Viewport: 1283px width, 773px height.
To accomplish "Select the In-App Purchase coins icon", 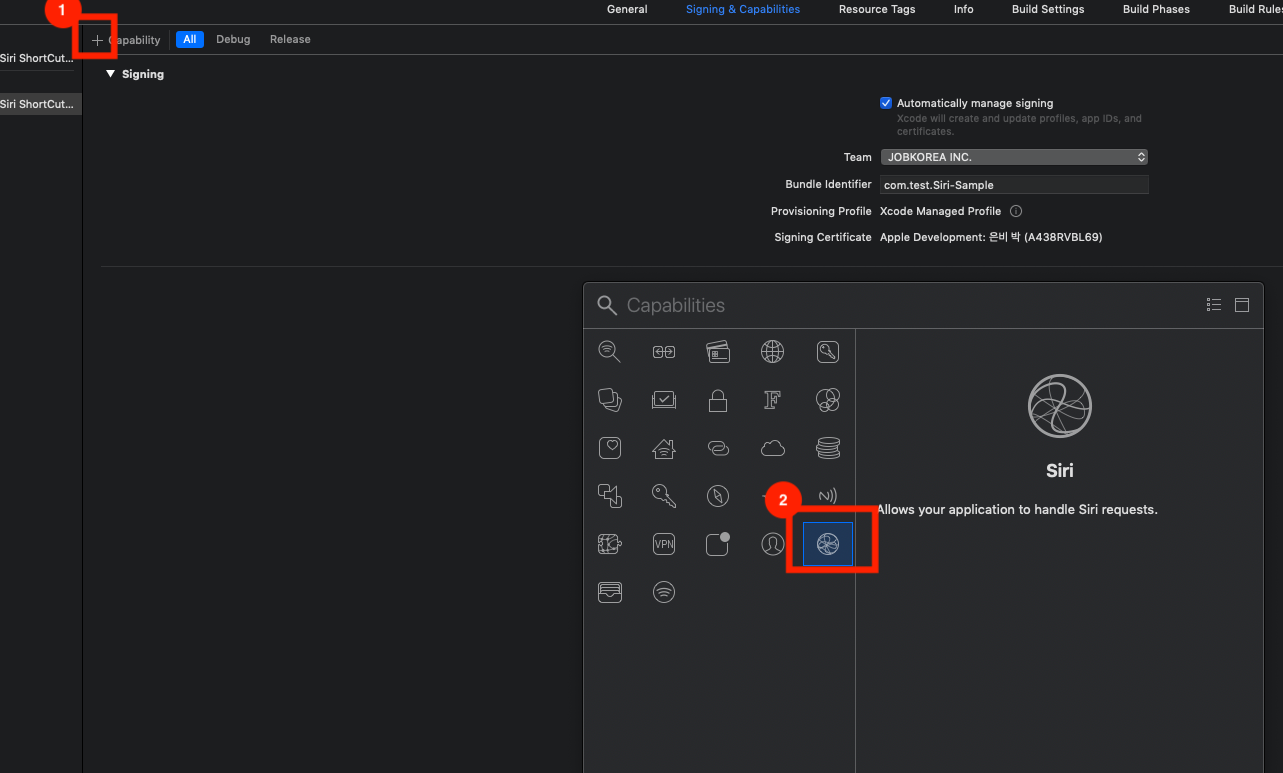I will click(827, 447).
